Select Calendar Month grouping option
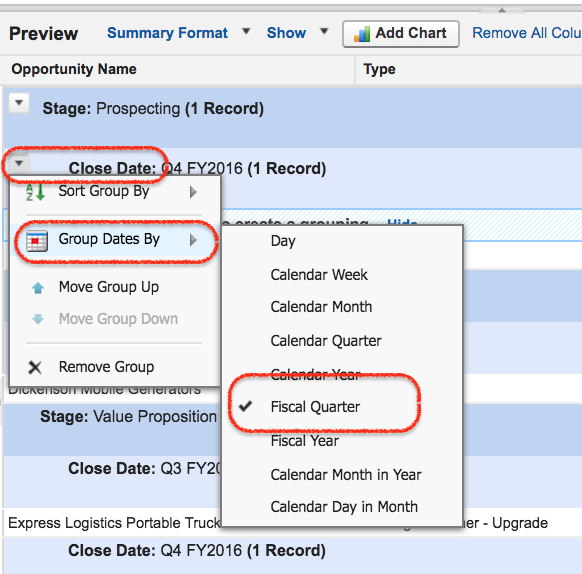This screenshot has height=574, width=582. coord(321,307)
